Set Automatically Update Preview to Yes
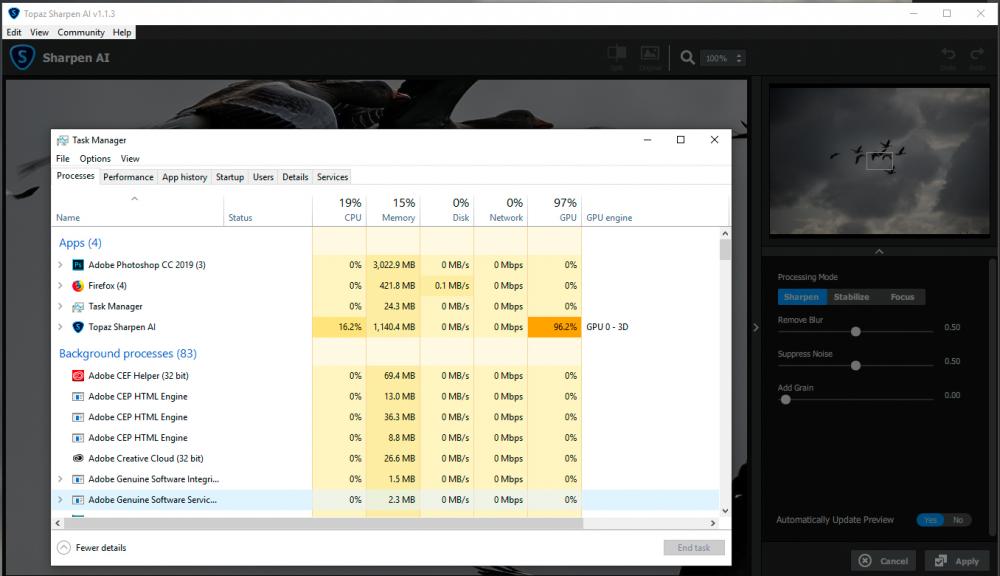This screenshot has width=1000, height=576. point(930,520)
